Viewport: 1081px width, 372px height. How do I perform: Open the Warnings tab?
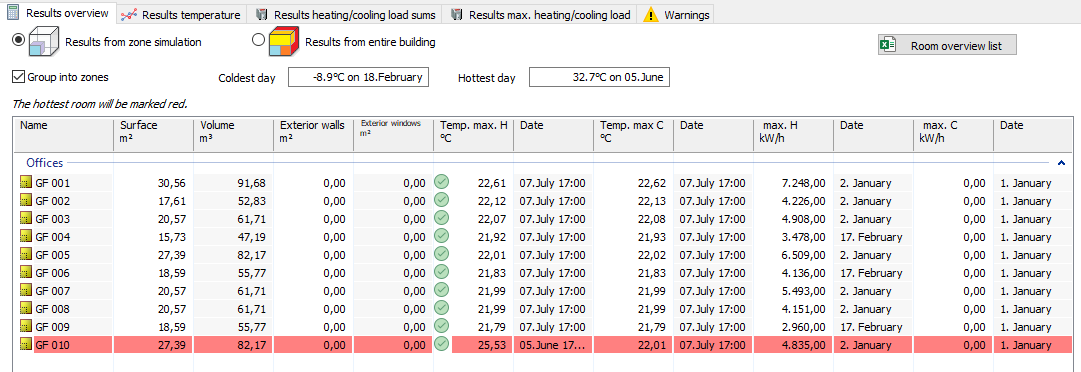pos(676,14)
